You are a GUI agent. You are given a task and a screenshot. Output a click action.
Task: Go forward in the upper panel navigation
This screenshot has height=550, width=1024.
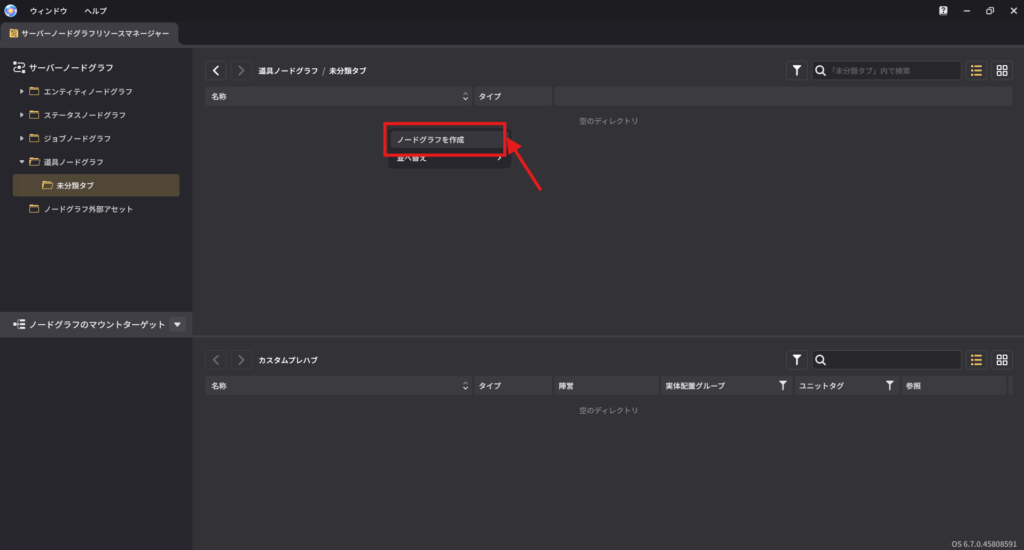click(x=241, y=71)
